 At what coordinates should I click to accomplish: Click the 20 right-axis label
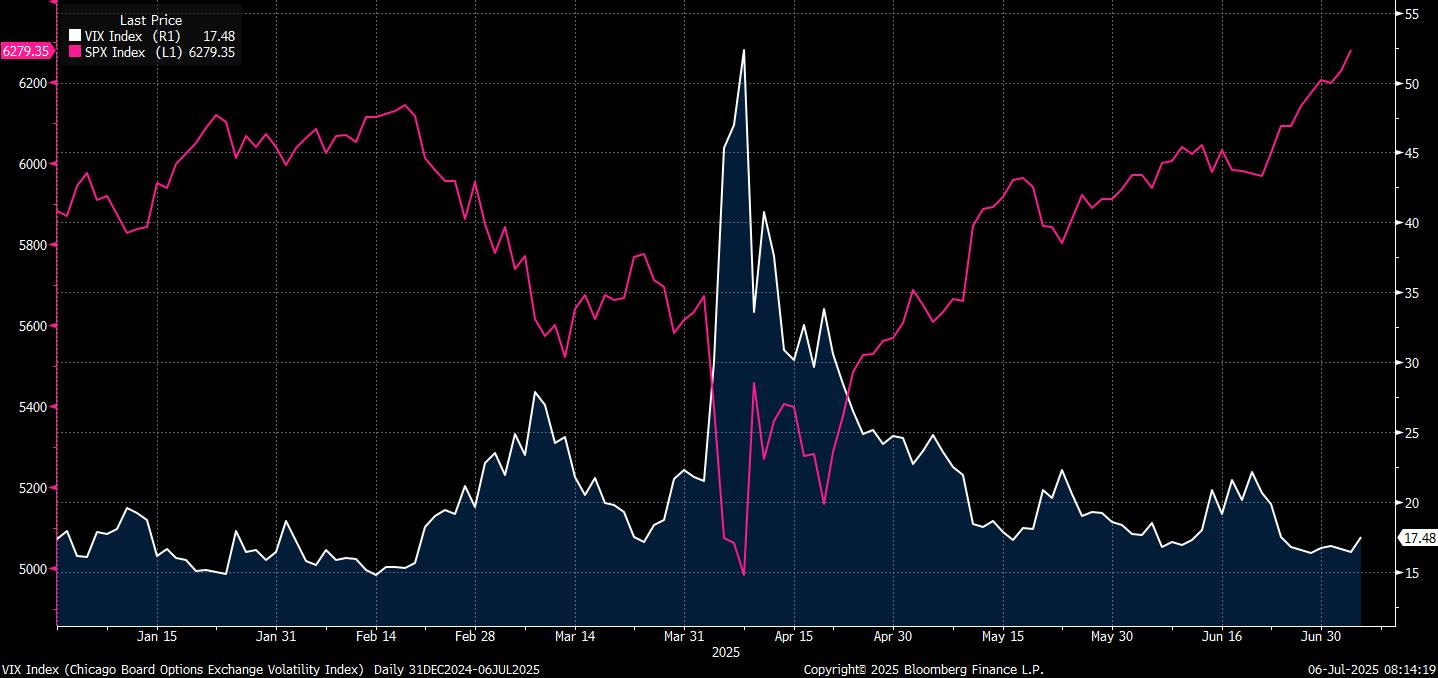[1413, 503]
